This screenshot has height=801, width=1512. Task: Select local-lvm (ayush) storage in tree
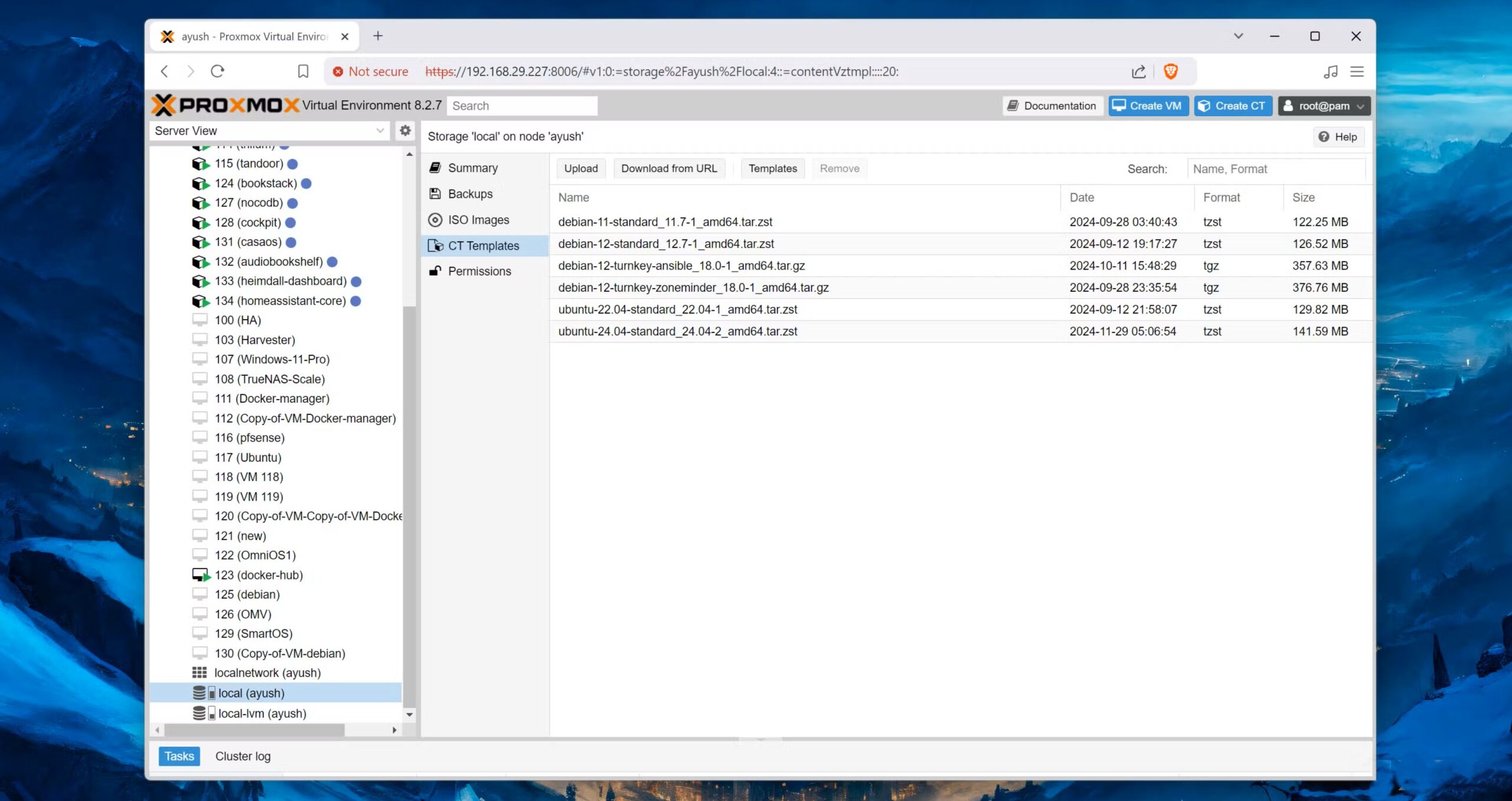[262, 713]
